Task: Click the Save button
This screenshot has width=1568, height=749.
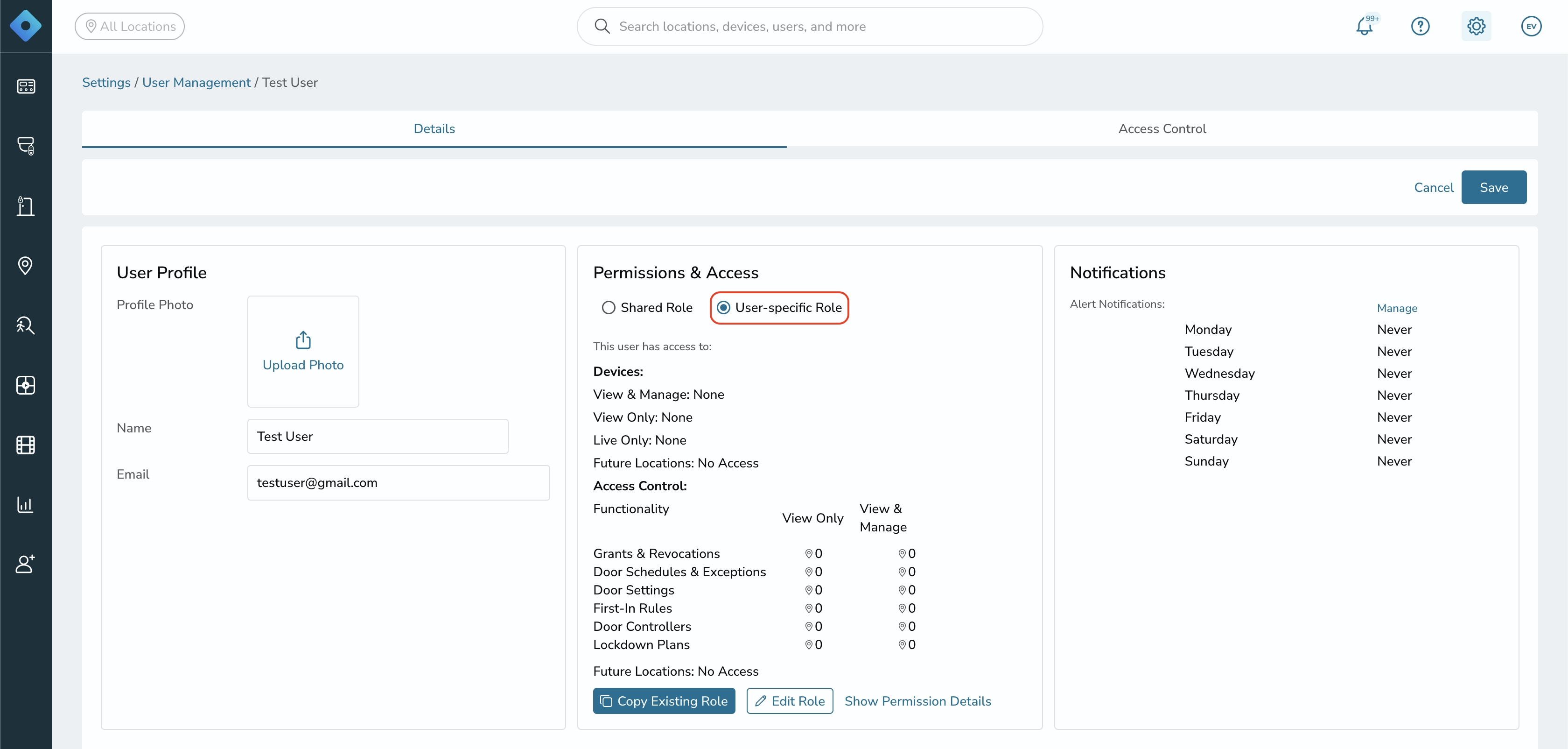Action: coord(1494,188)
